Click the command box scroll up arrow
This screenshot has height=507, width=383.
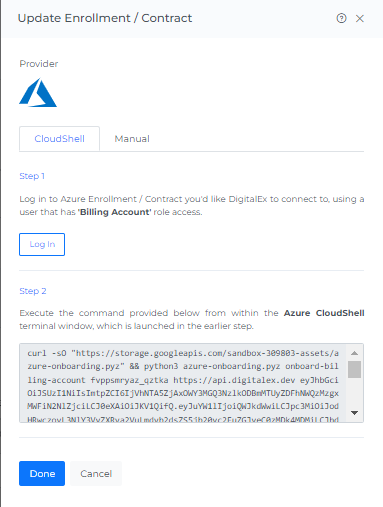[x=354, y=353]
